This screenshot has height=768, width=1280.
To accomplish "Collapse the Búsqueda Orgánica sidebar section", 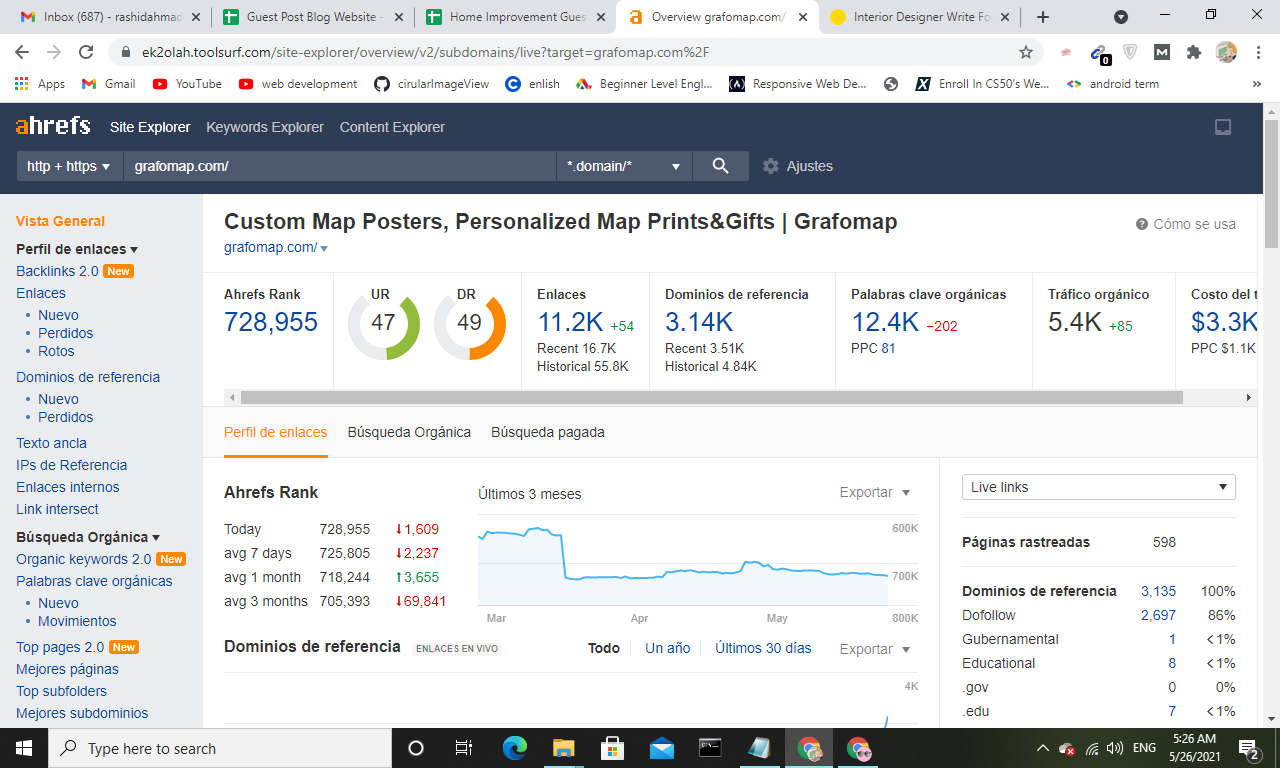I will (88, 537).
